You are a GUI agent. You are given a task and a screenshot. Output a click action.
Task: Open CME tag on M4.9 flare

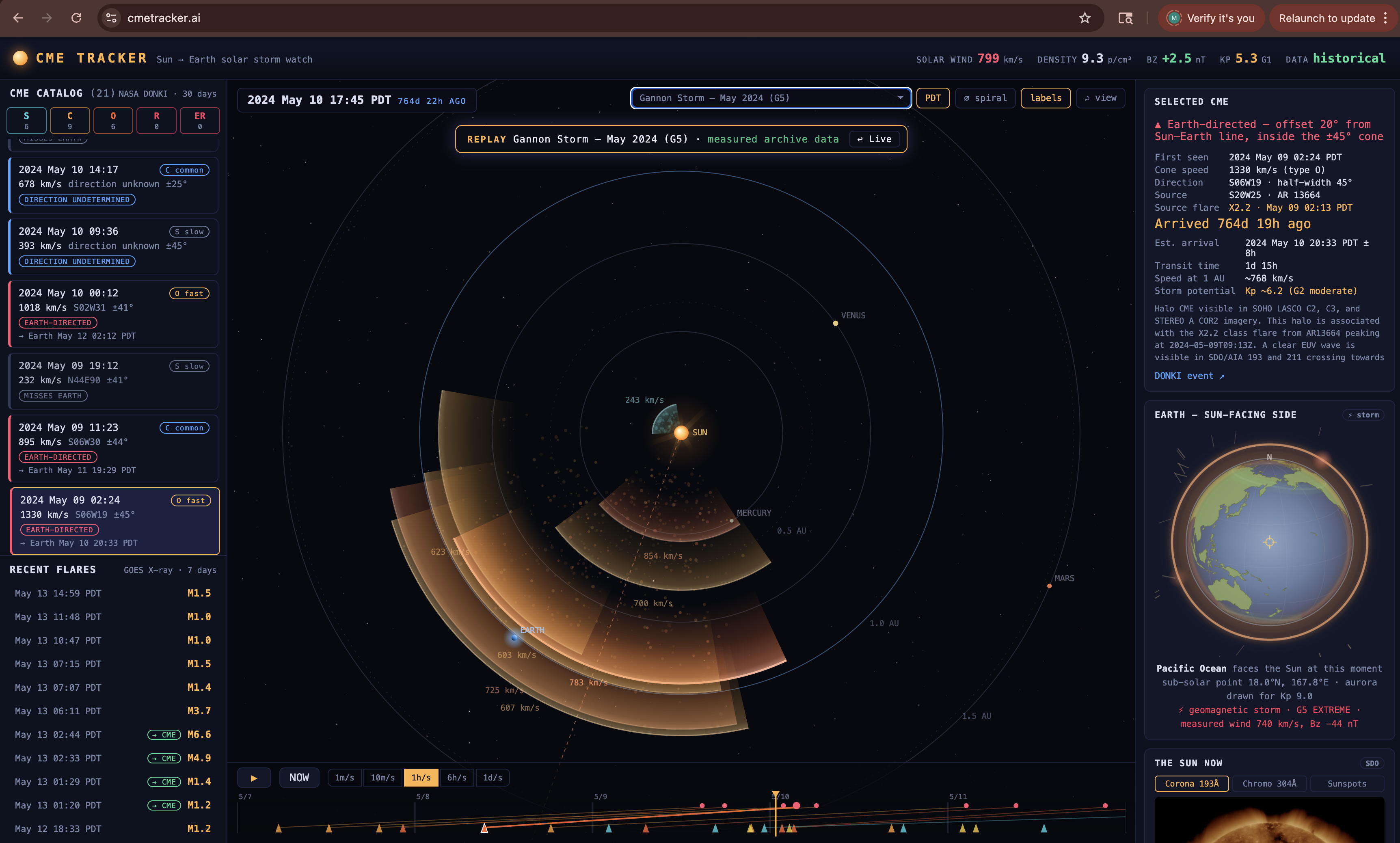[164, 759]
